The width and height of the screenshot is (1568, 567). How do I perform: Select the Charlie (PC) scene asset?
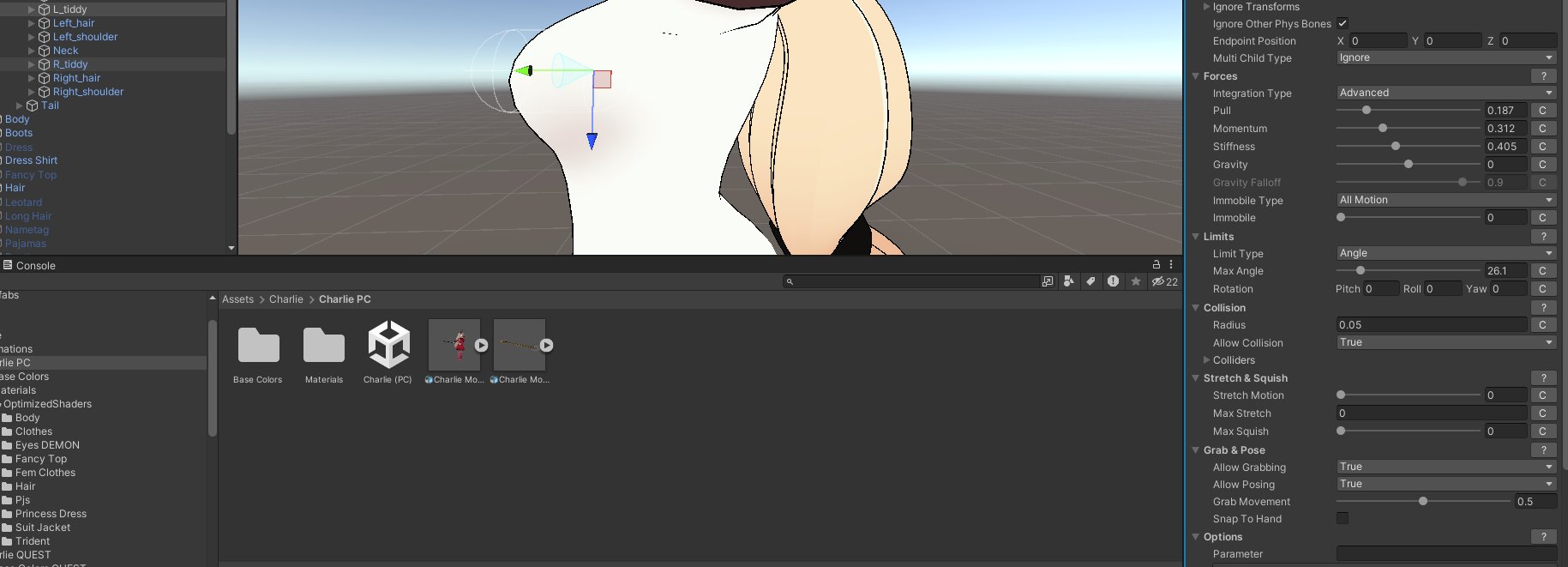tap(388, 345)
